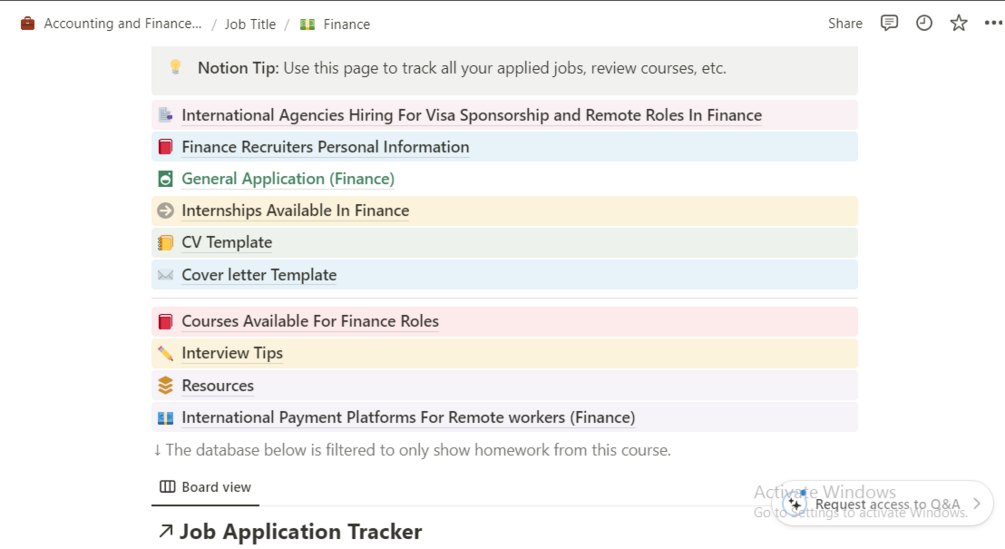Open the CV Template page
Viewport: 1005px width, 549px height.
[x=227, y=243]
